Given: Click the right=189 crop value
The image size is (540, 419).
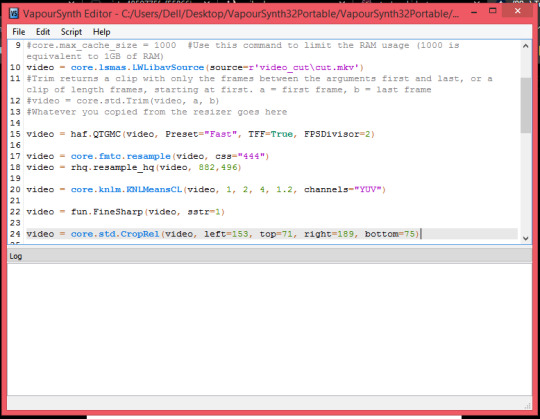Looking at the screenshot, I should click(x=329, y=234).
